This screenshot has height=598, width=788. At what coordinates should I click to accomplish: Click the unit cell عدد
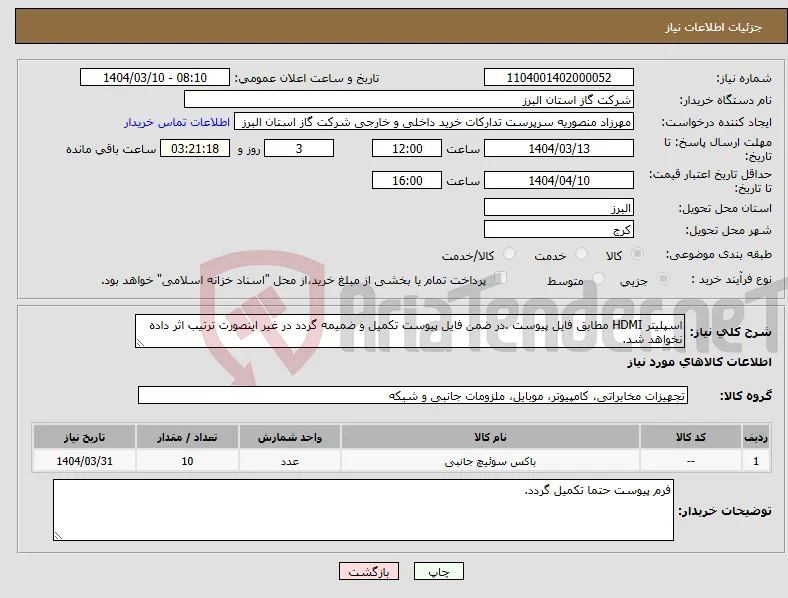click(x=290, y=461)
